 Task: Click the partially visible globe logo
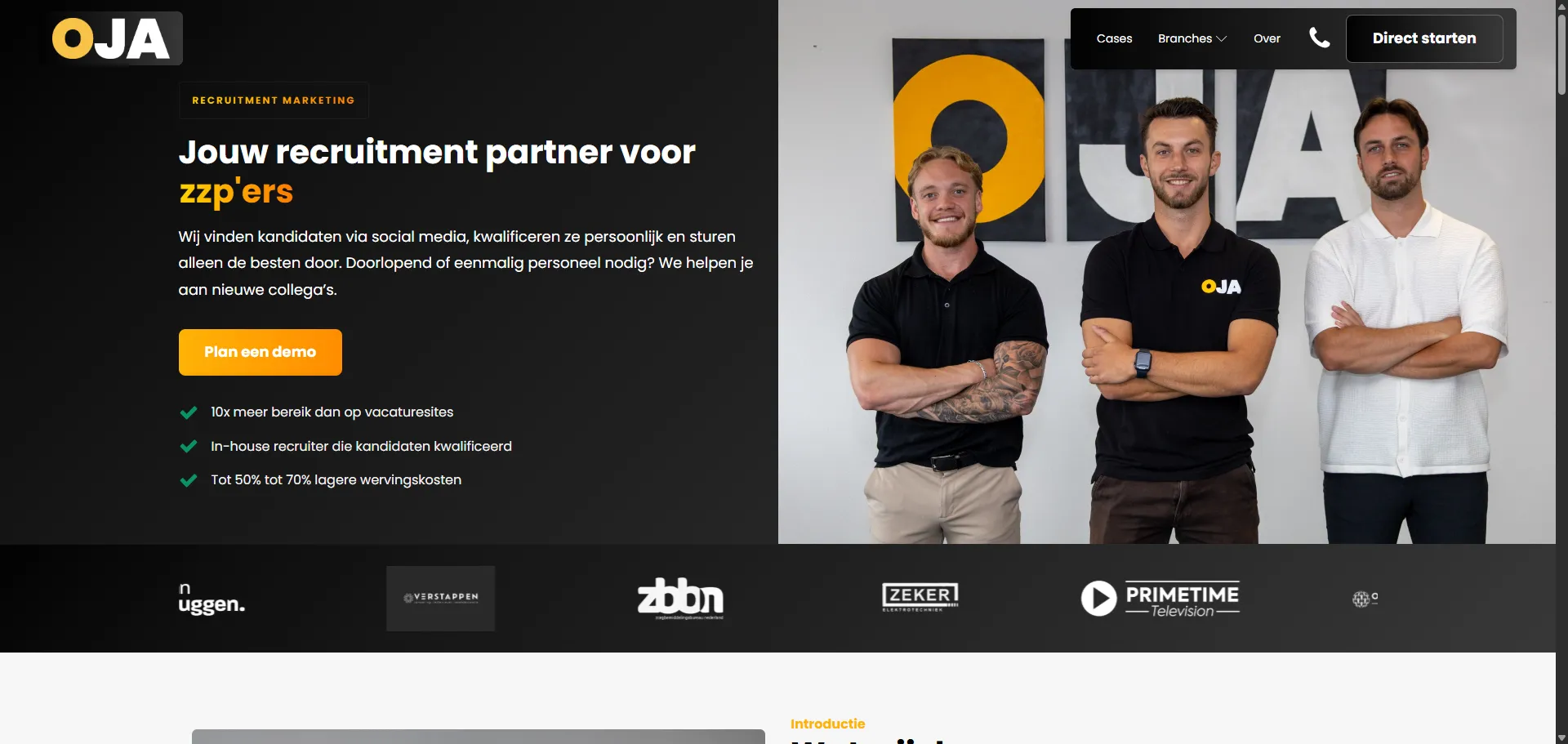click(x=1365, y=599)
